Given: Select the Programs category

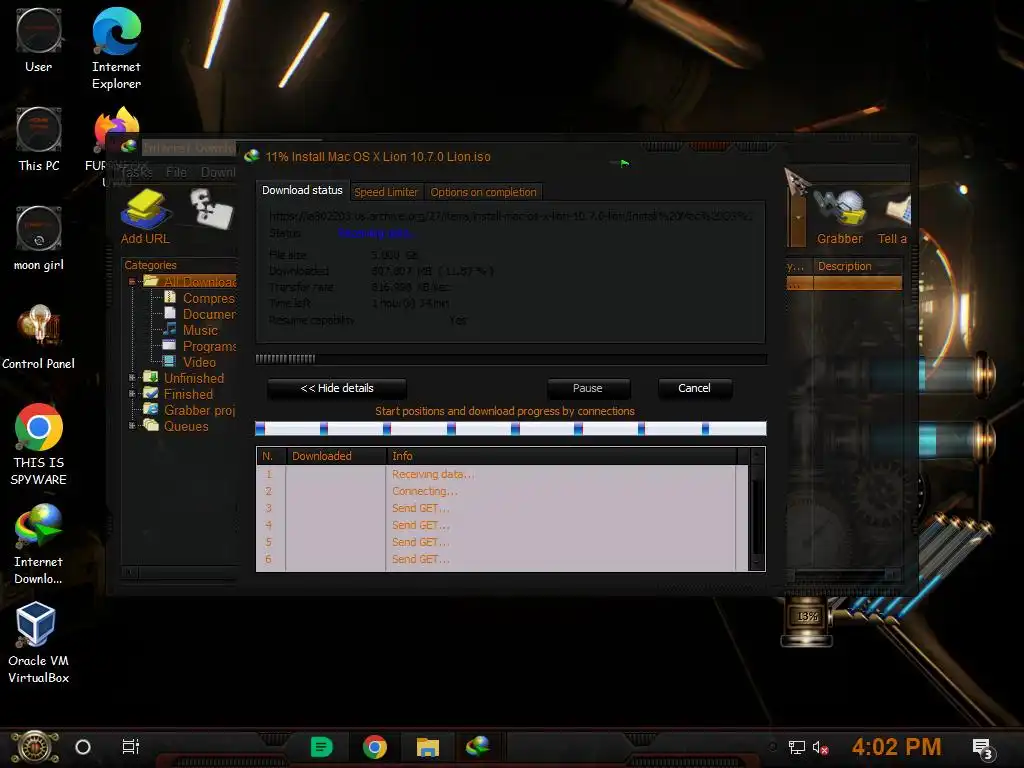Looking at the screenshot, I should click(199, 346).
